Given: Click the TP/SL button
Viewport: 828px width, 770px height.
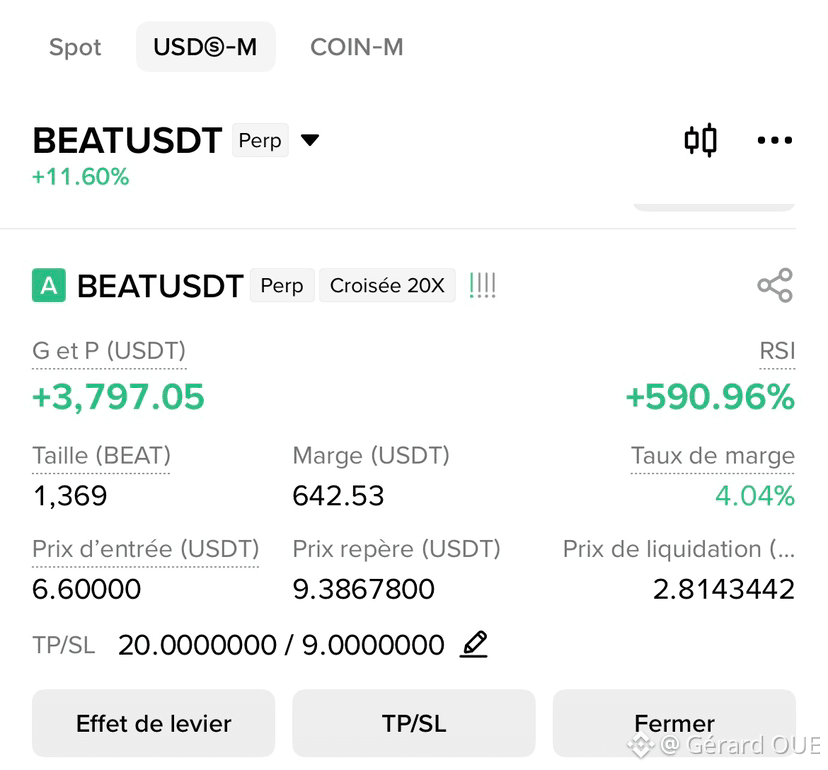Looking at the screenshot, I should tap(414, 723).
